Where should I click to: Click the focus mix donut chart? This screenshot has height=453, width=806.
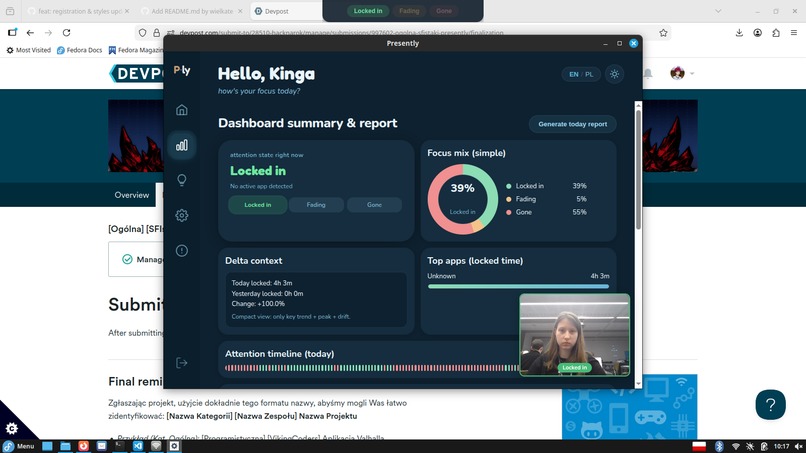463,199
